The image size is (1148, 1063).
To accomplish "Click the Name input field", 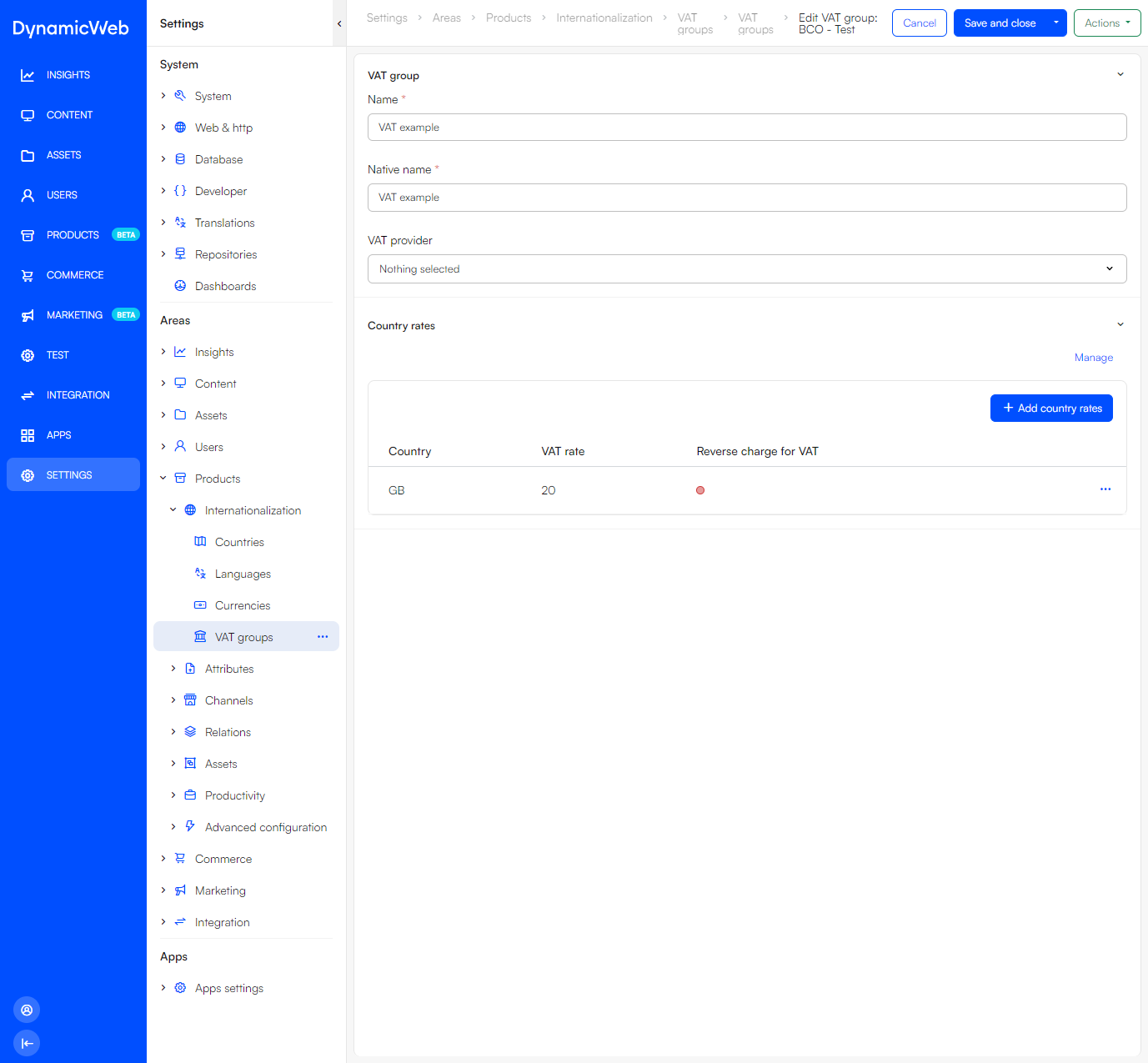I will 747,127.
